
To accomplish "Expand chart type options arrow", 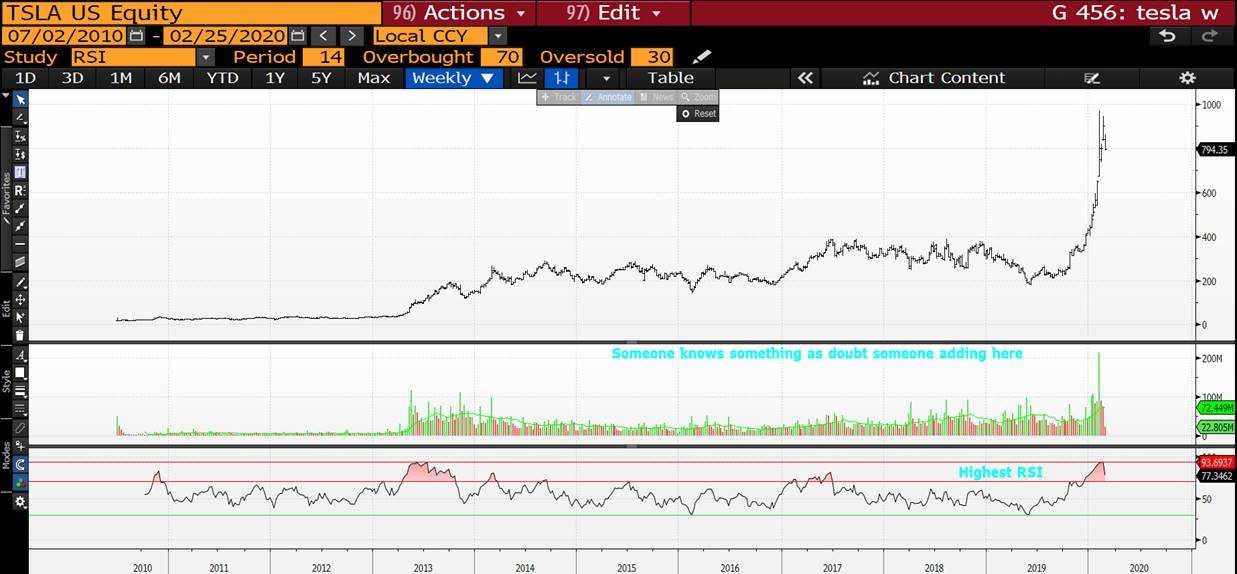I will (605, 78).
